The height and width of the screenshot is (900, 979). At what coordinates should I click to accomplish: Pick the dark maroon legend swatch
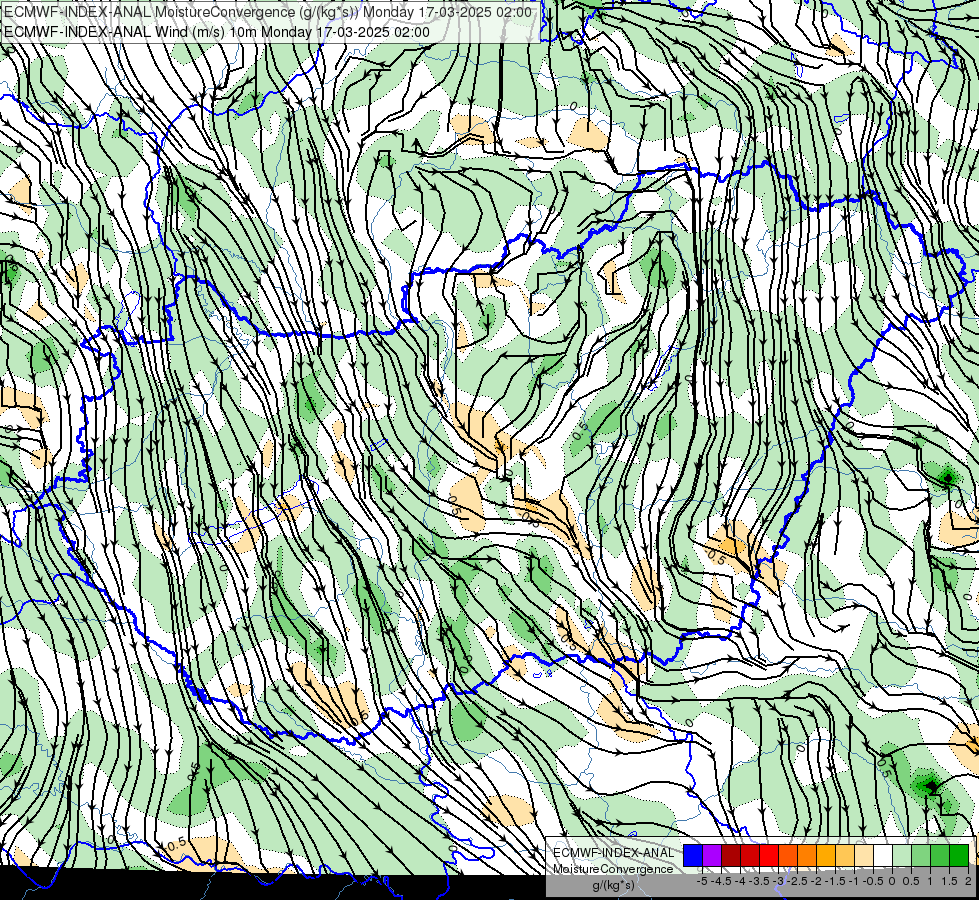731,855
